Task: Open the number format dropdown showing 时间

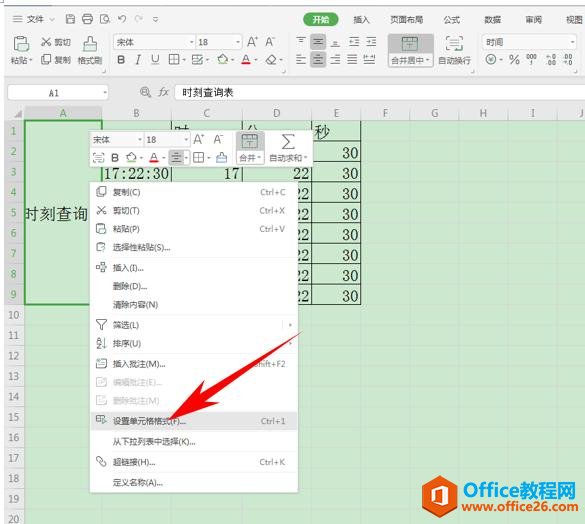Action: tap(572, 42)
